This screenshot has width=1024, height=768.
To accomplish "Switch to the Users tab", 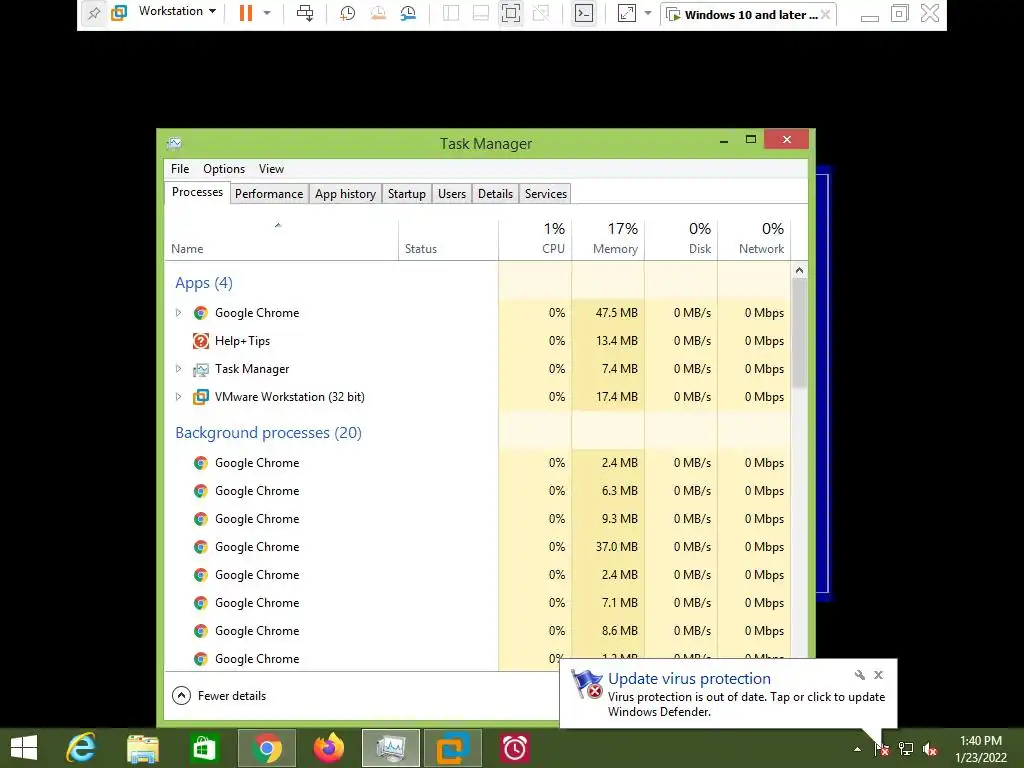I will [452, 194].
